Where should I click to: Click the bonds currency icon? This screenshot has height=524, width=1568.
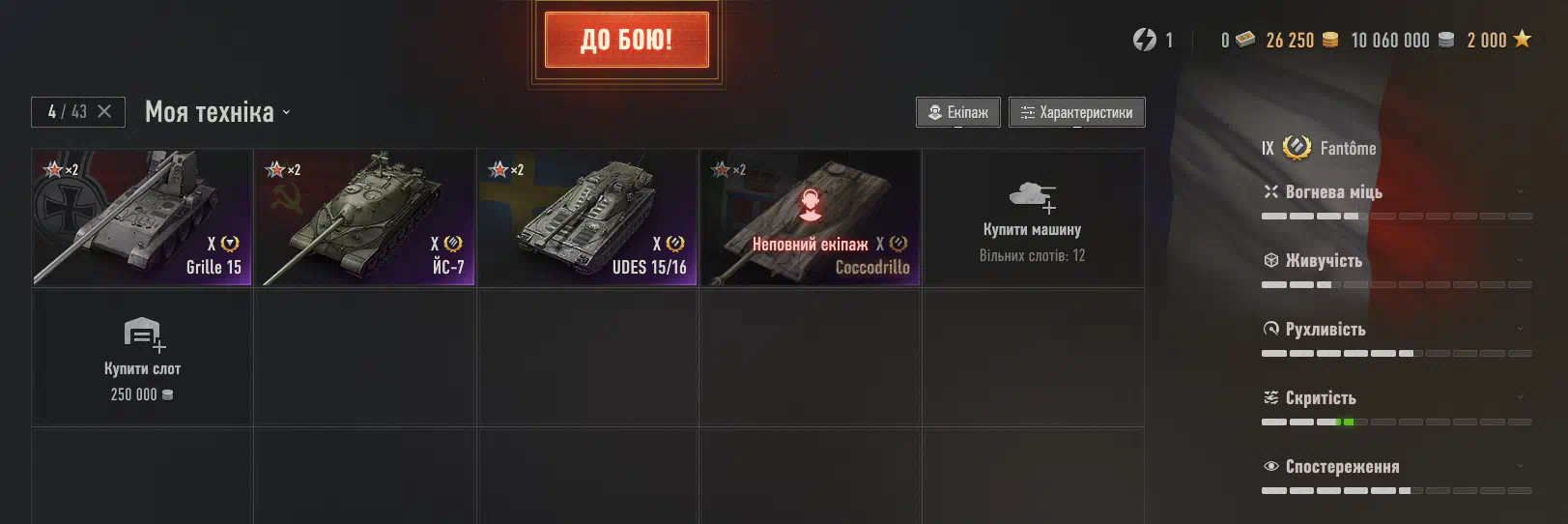1245,40
